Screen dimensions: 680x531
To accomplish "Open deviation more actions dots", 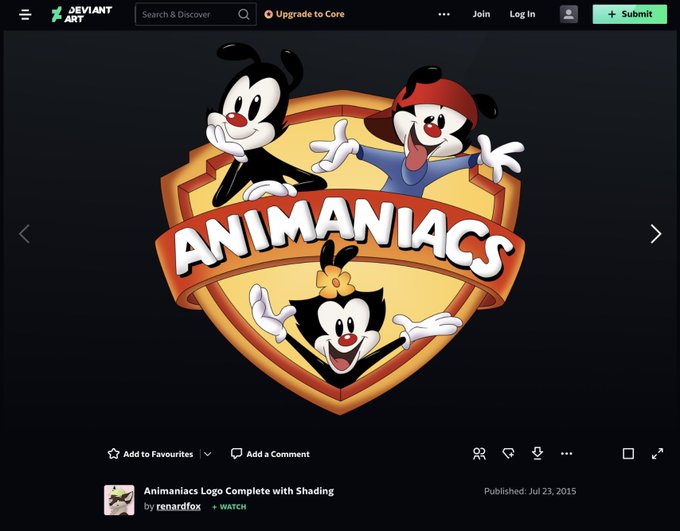I will [566, 454].
